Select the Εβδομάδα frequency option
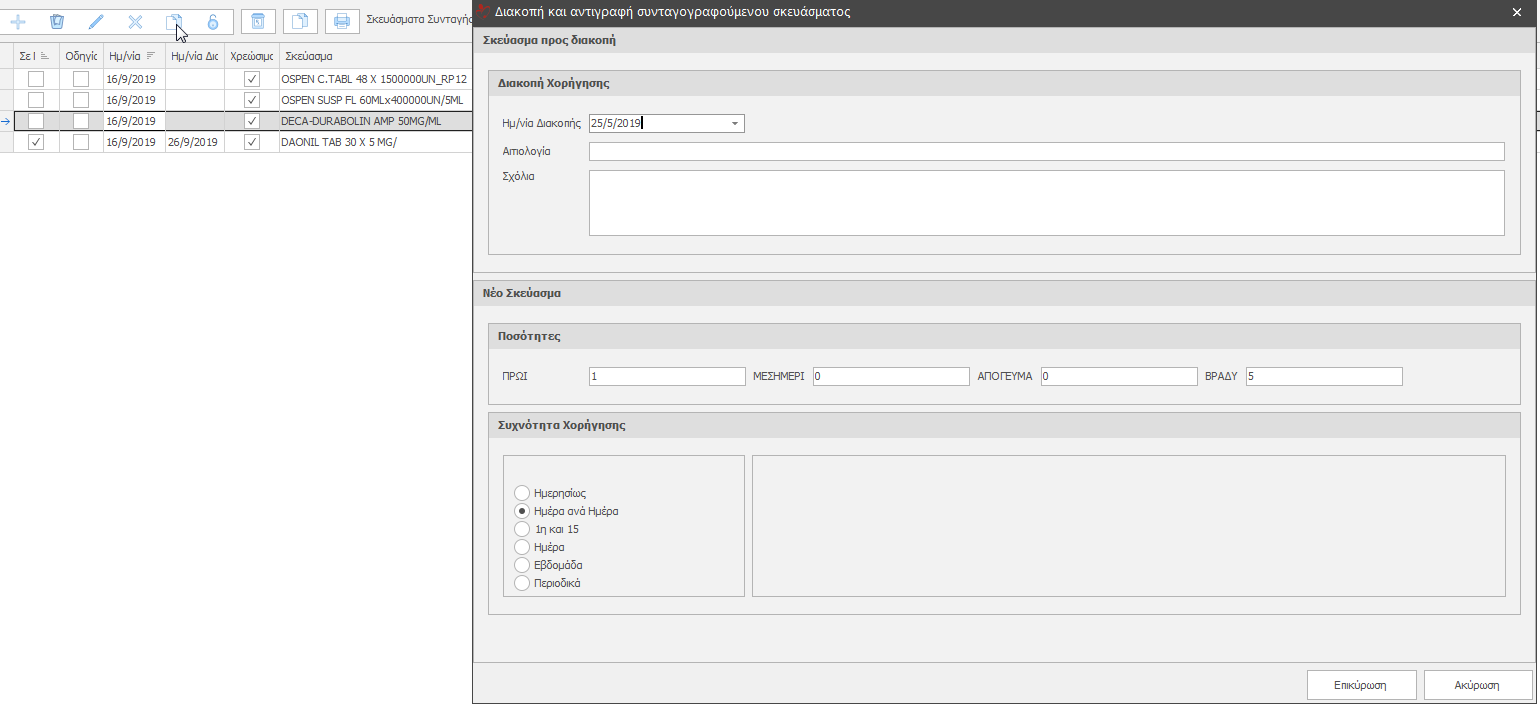Image resolution: width=1540 pixels, height=705 pixels. (521, 565)
